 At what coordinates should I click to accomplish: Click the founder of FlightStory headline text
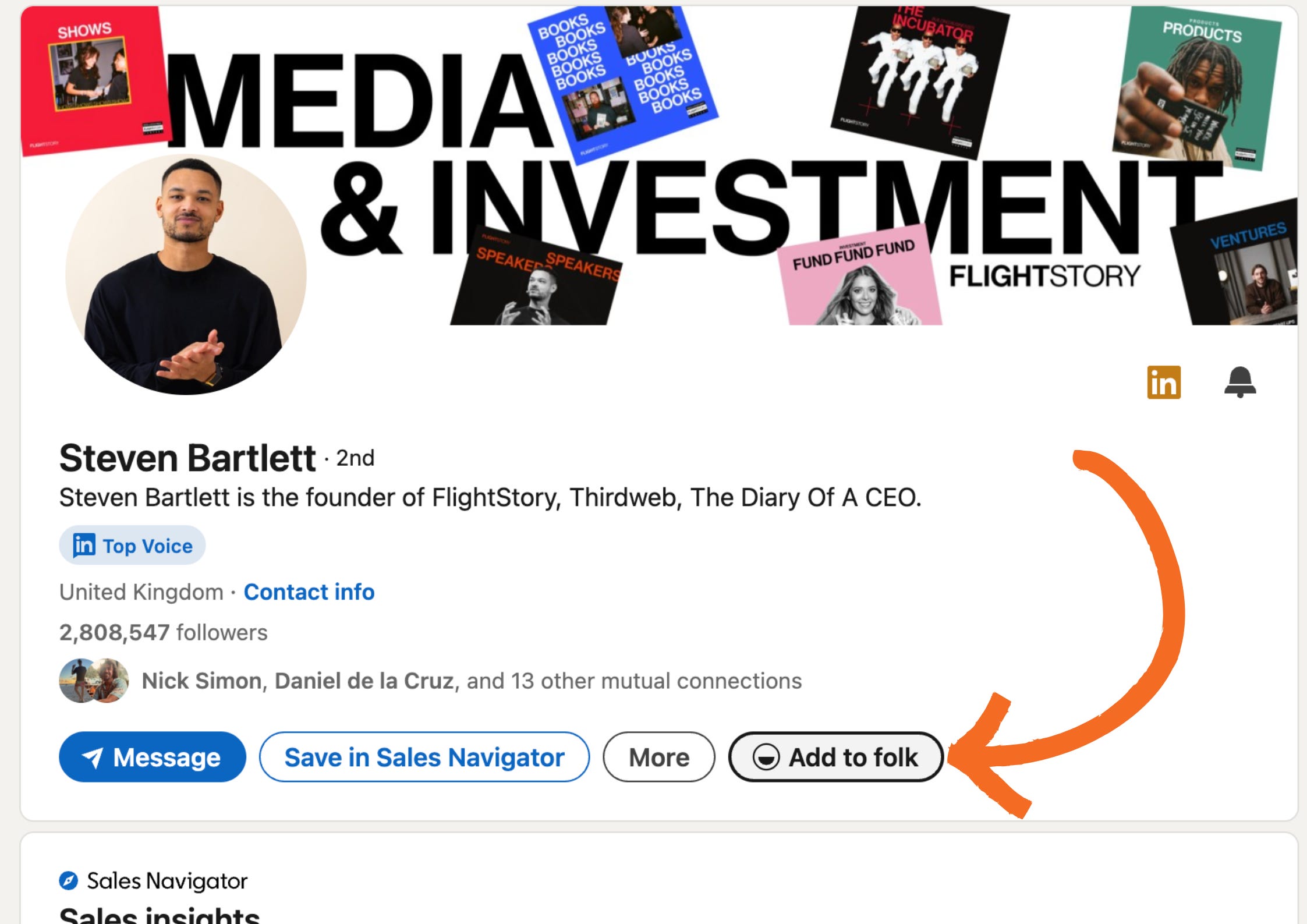point(490,498)
